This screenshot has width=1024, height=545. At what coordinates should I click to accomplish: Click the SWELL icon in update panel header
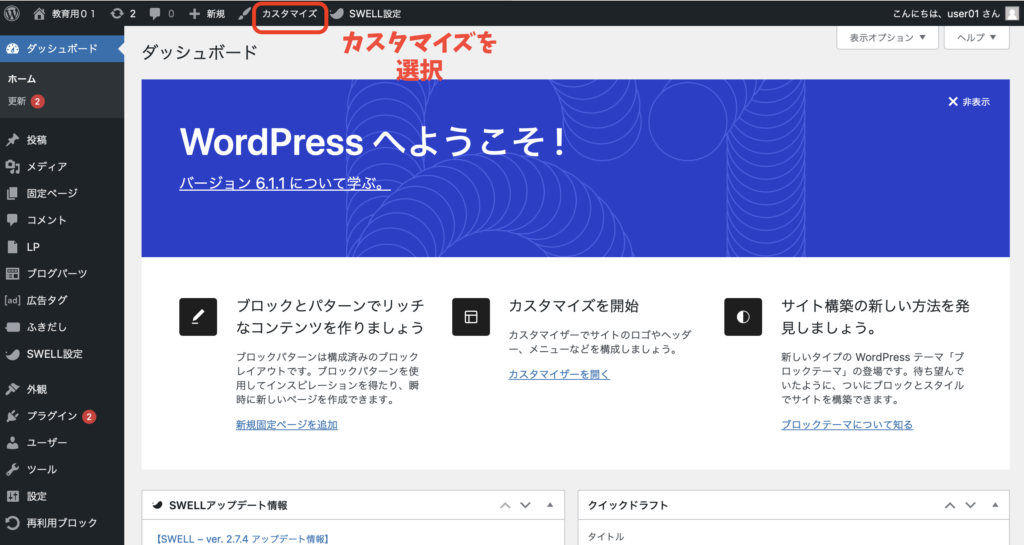[157, 505]
